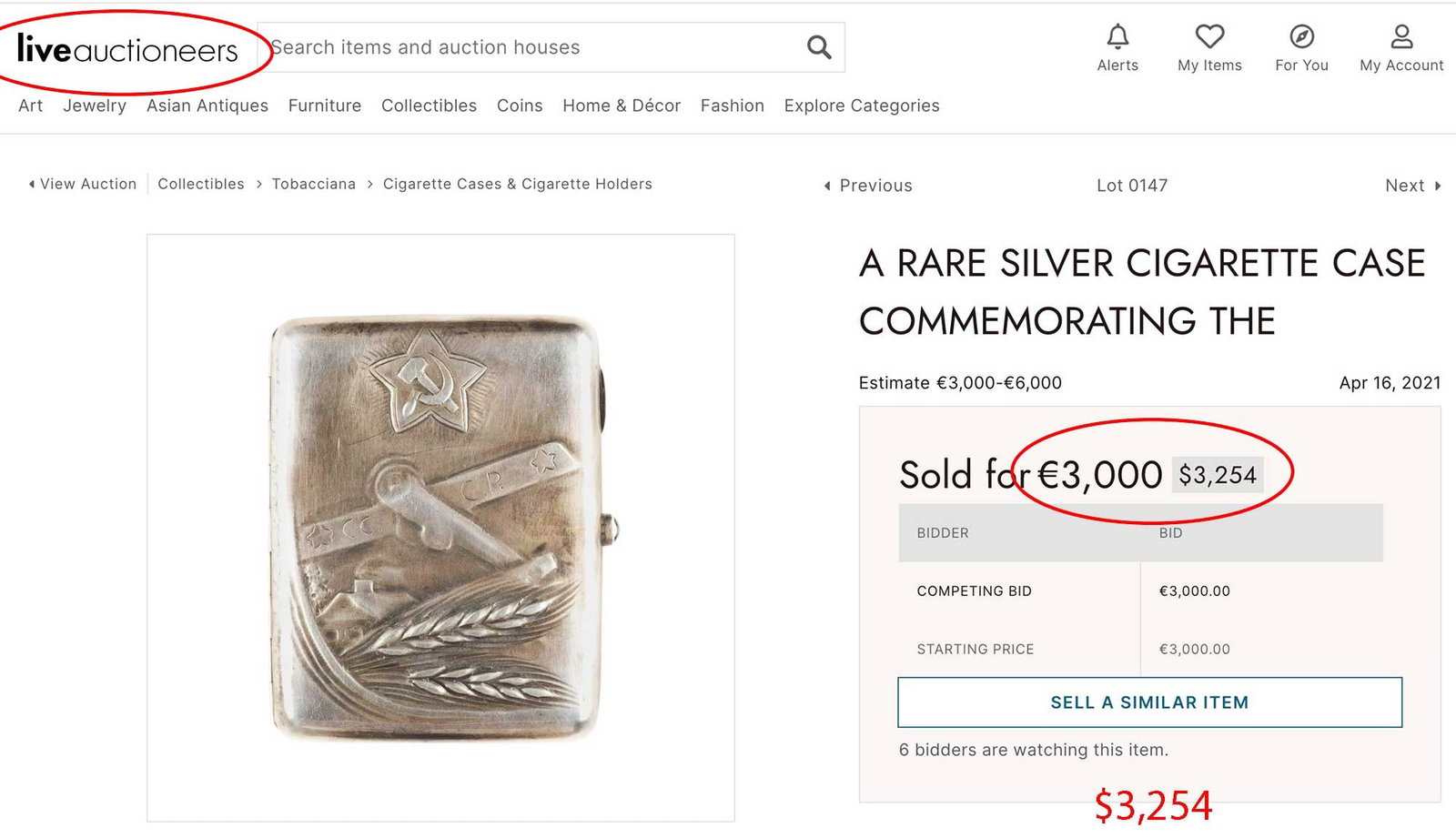The image size is (1456, 838).
Task: Advance to the next lot arrow
Action: pos(1411,185)
